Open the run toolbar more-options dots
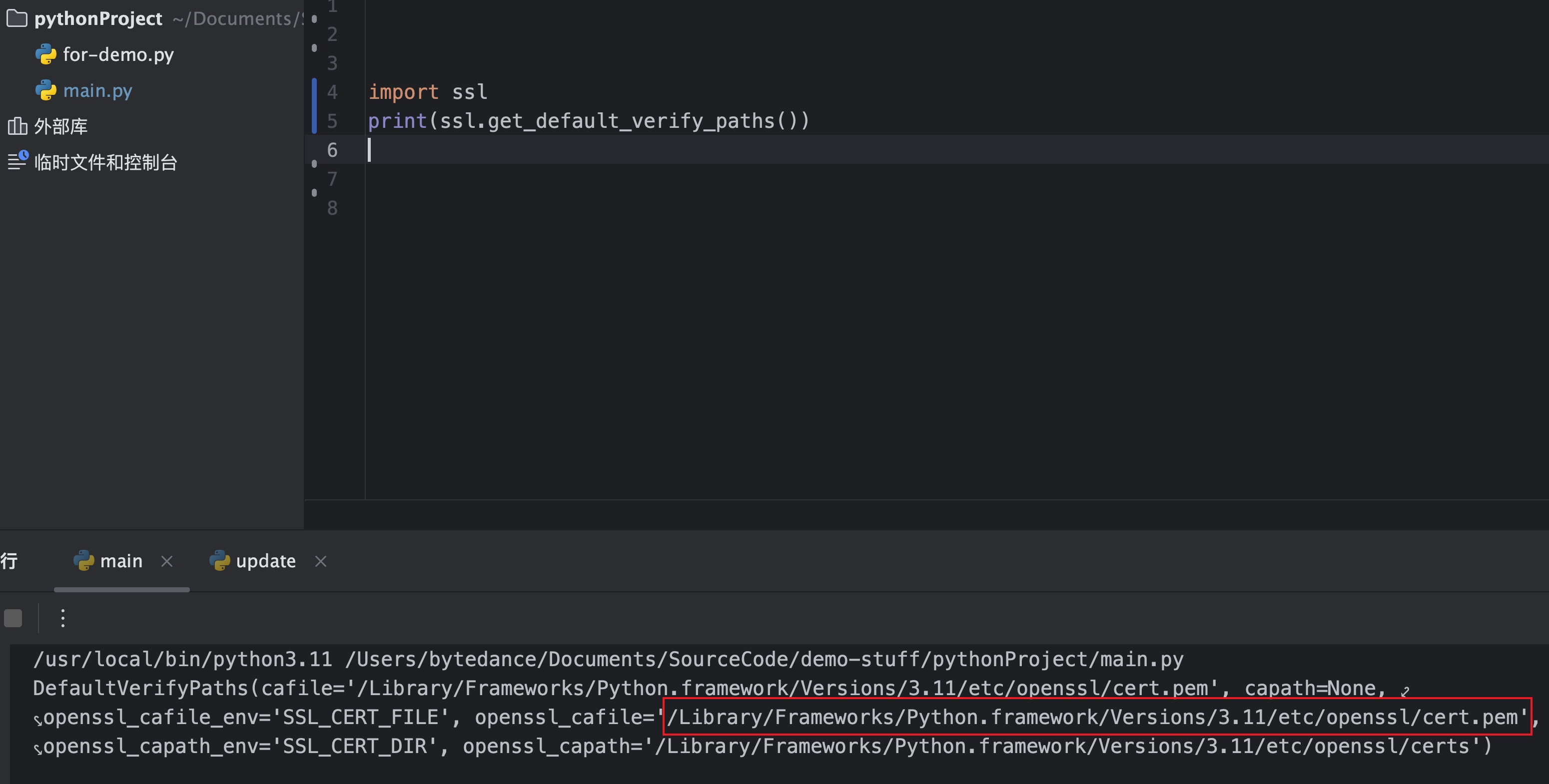The image size is (1549, 784). (62, 618)
